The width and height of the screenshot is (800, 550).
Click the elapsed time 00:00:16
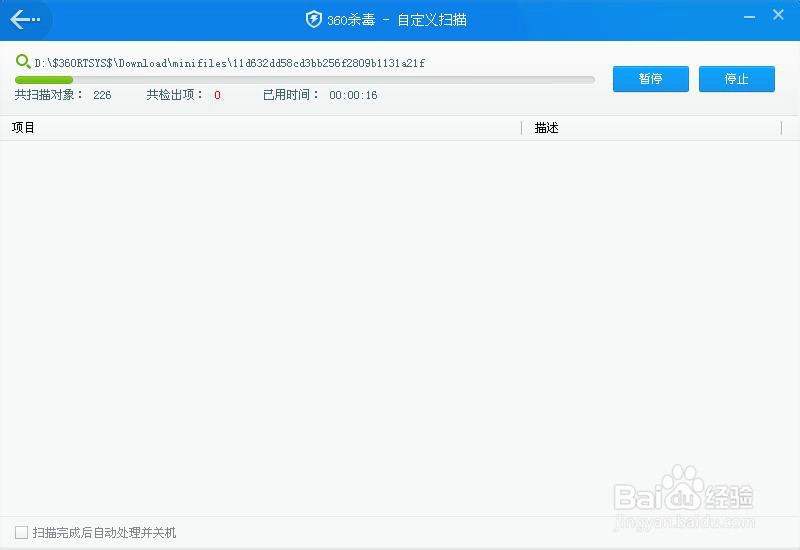pyautogui.click(x=353, y=95)
